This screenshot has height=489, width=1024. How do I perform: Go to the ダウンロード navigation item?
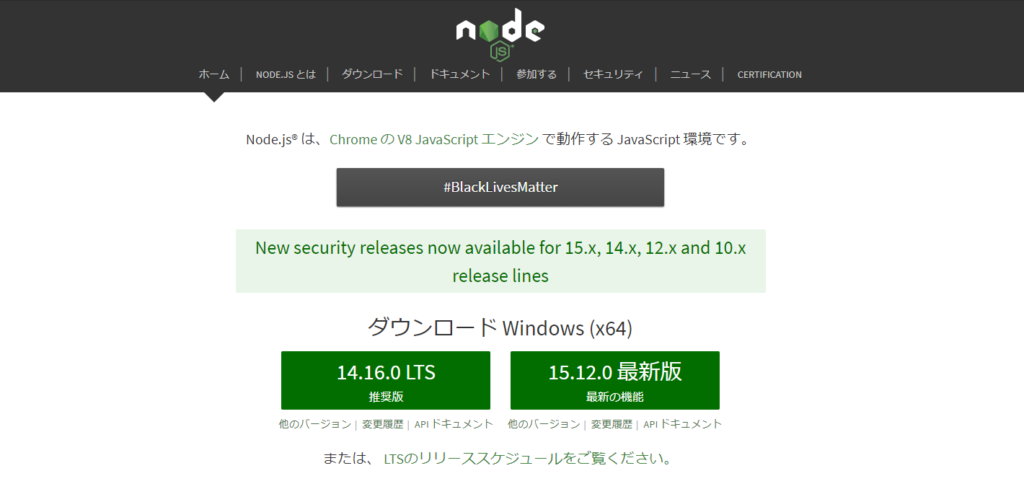372,74
